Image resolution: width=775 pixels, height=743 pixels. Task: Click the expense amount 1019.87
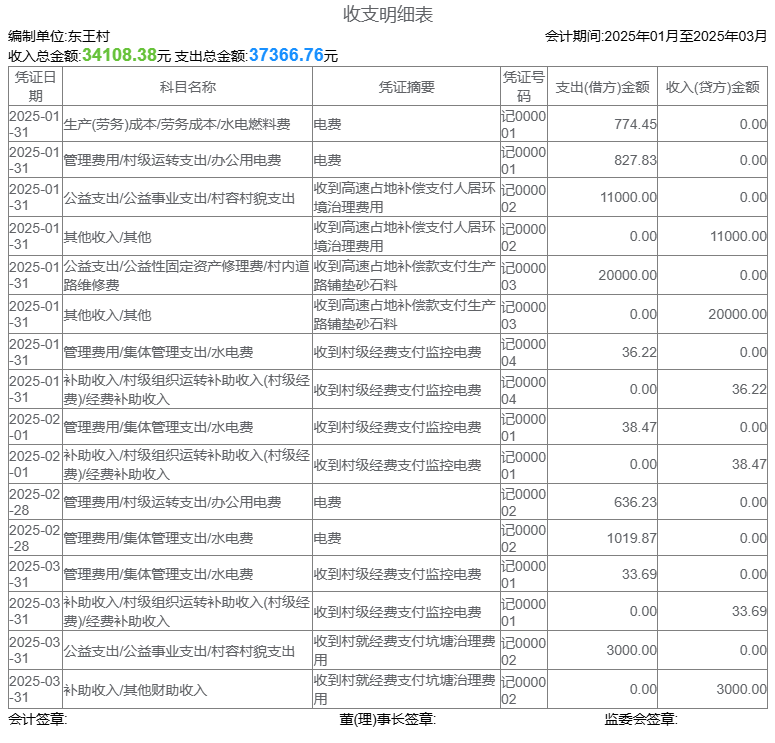click(x=632, y=538)
